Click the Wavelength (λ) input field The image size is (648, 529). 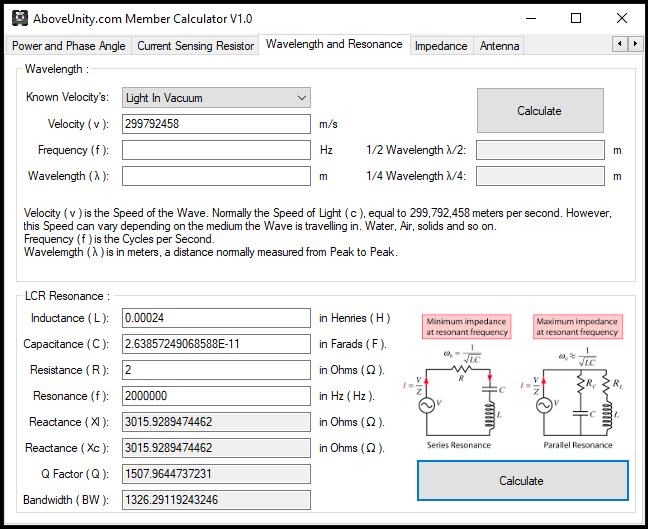click(216, 176)
